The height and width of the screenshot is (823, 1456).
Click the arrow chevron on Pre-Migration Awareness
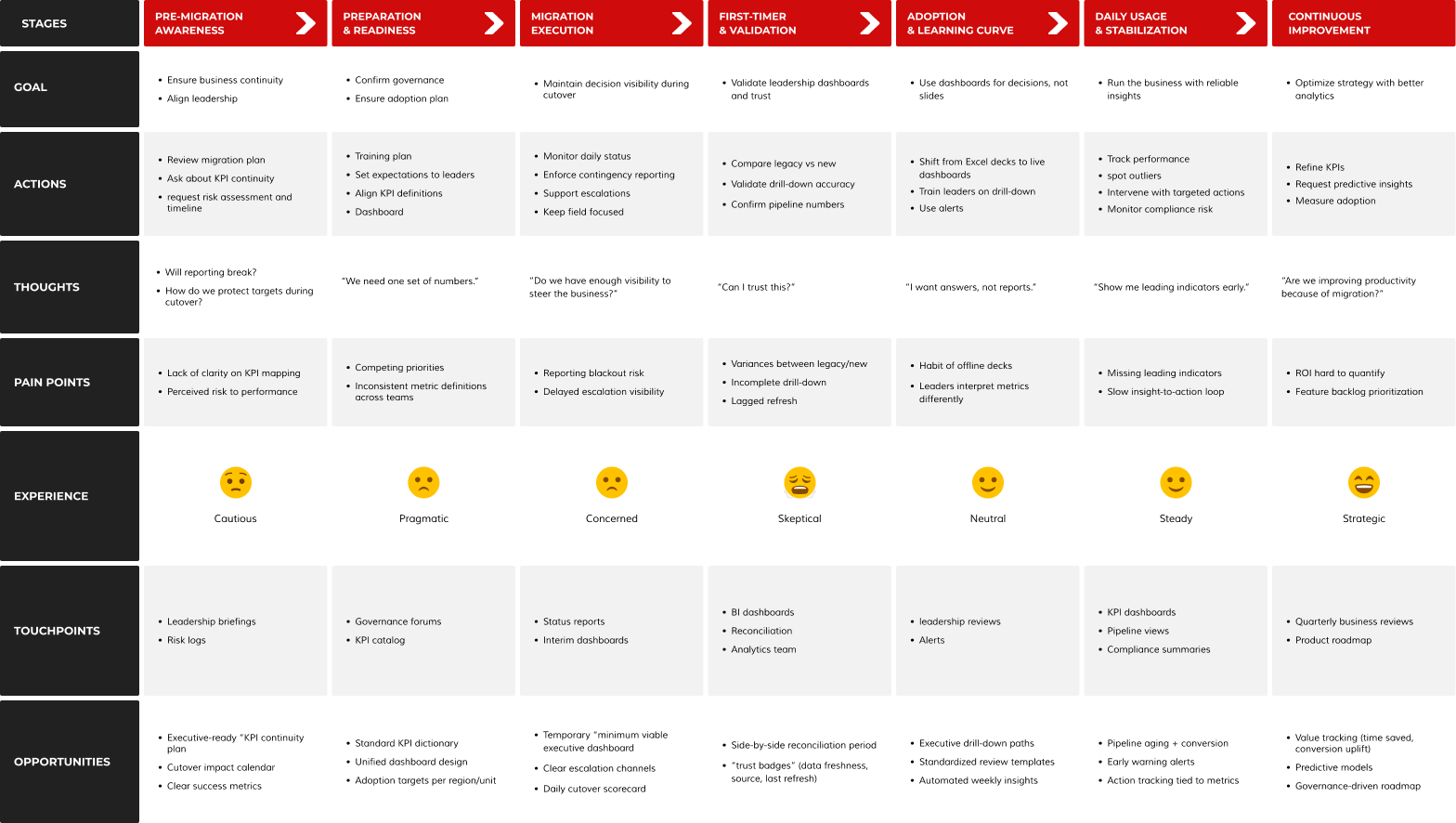305,23
